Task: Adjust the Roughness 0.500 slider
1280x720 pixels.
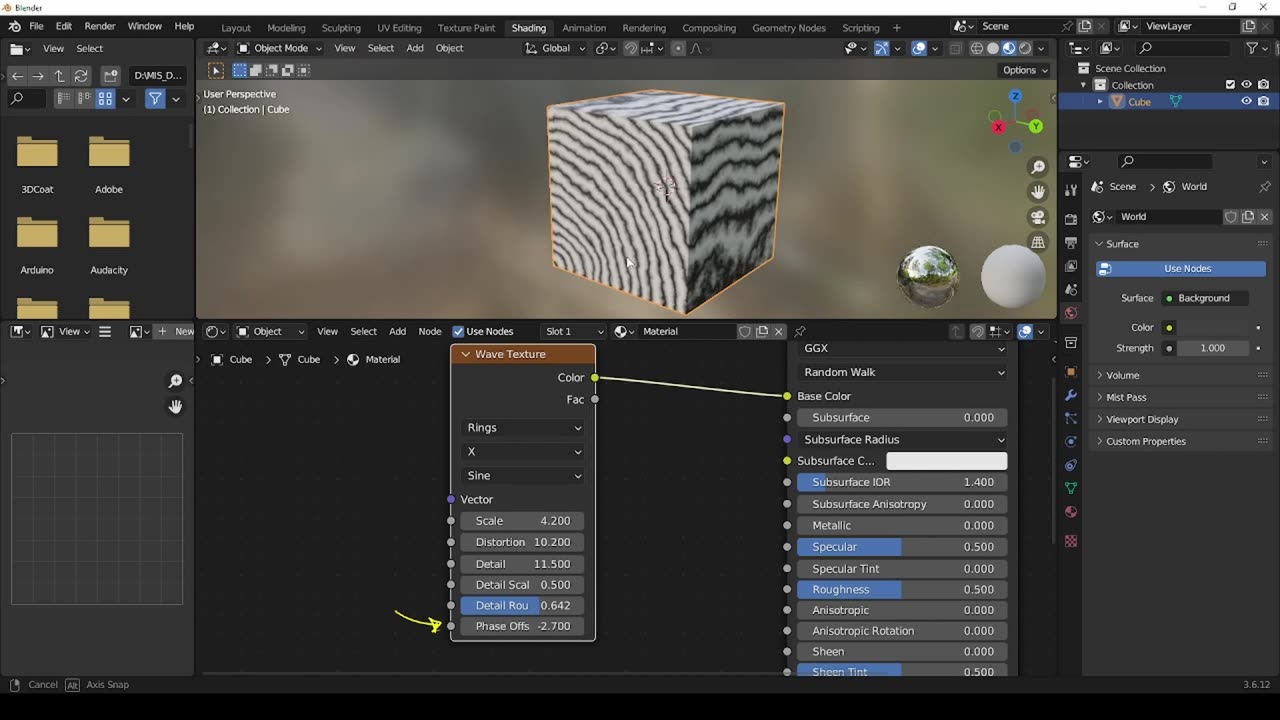Action: pyautogui.click(x=902, y=590)
